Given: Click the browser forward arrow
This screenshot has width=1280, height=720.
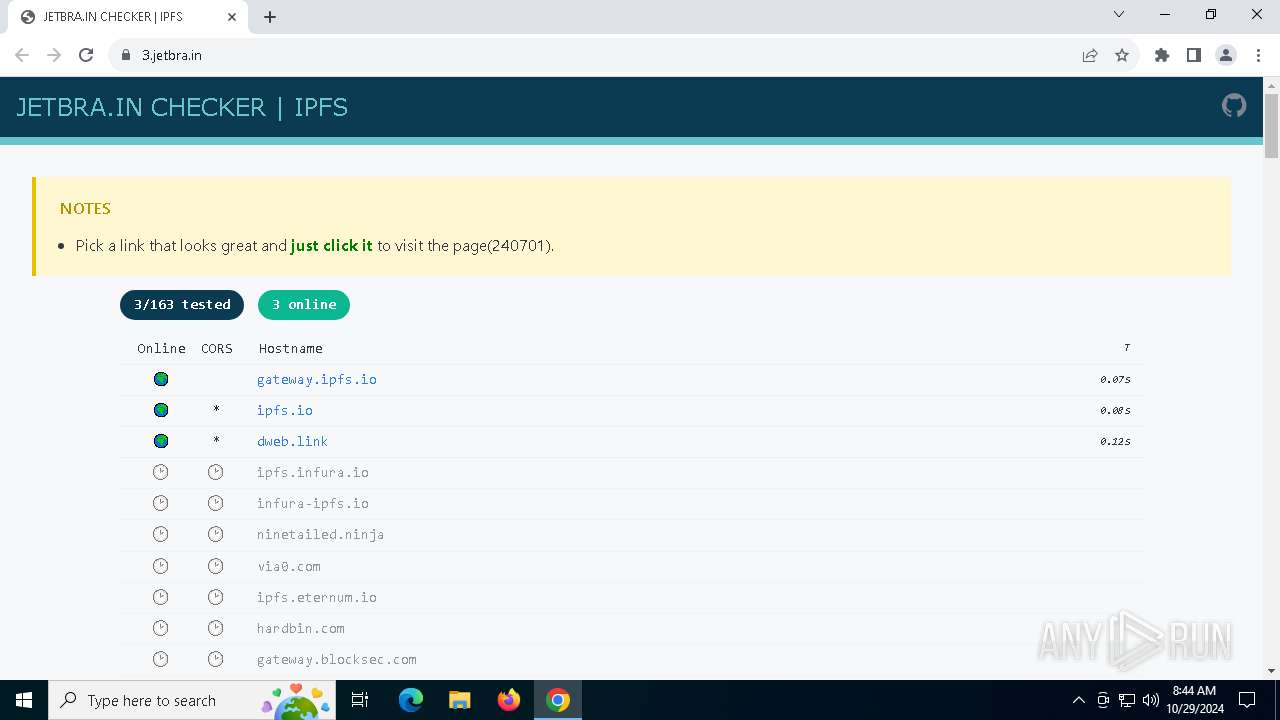Looking at the screenshot, I should 54,55.
